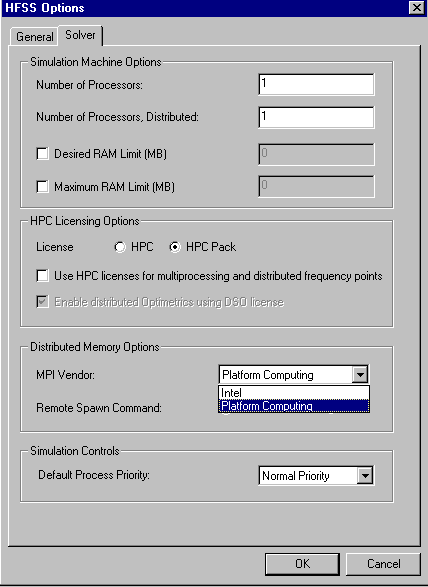Open the Default Process Priority dropdown arrow
This screenshot has width=428, height=587.
click(x=365, y=476)
